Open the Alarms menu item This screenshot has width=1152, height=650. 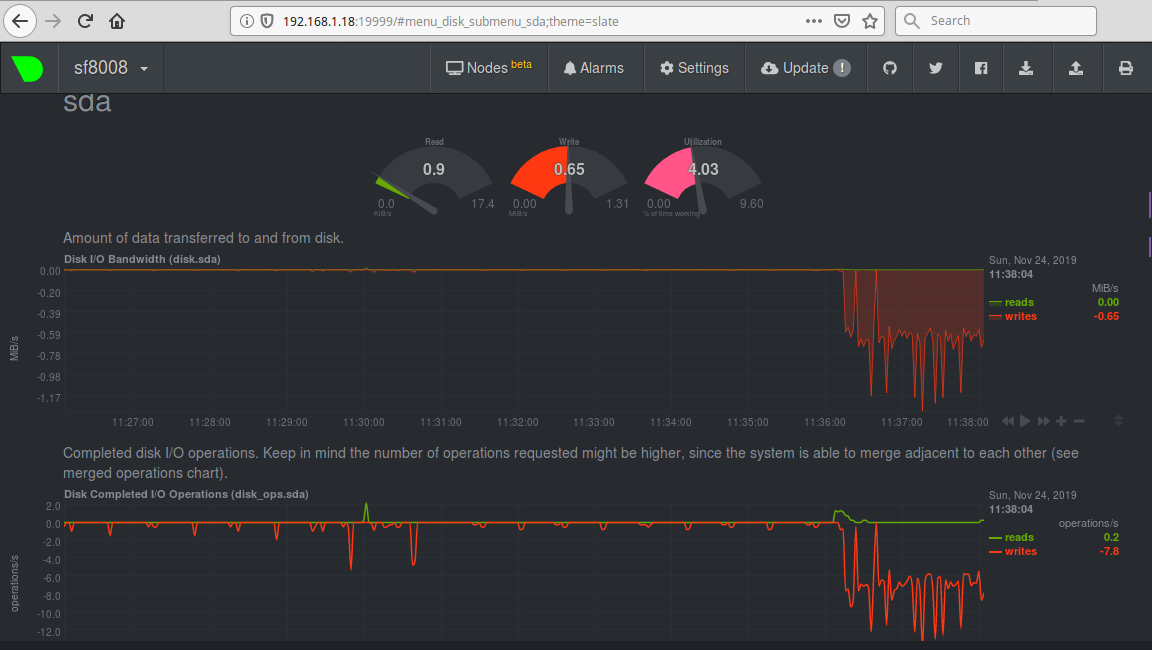click(x=593, y=68)
